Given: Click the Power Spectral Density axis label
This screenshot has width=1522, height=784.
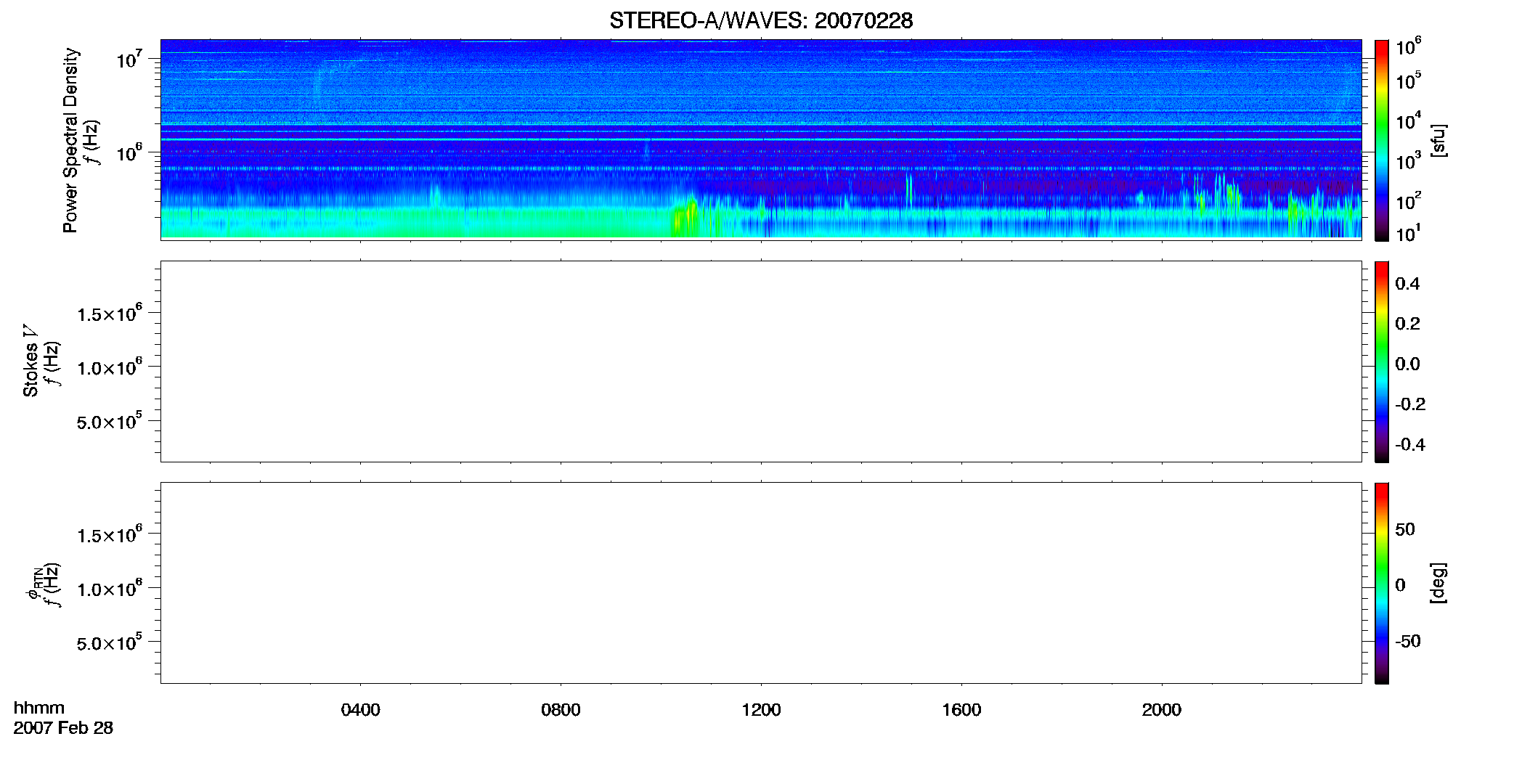Looking at the screenshot, I should point(70,140).
